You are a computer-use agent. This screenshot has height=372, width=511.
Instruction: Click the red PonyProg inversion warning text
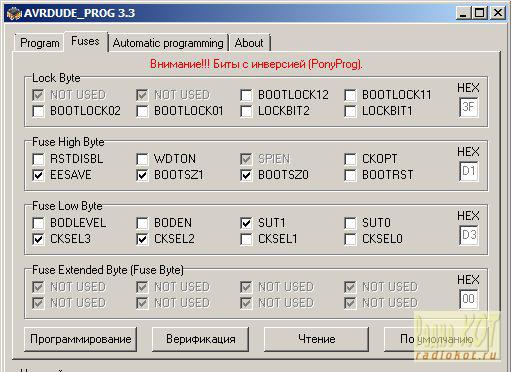pos(256,64)
